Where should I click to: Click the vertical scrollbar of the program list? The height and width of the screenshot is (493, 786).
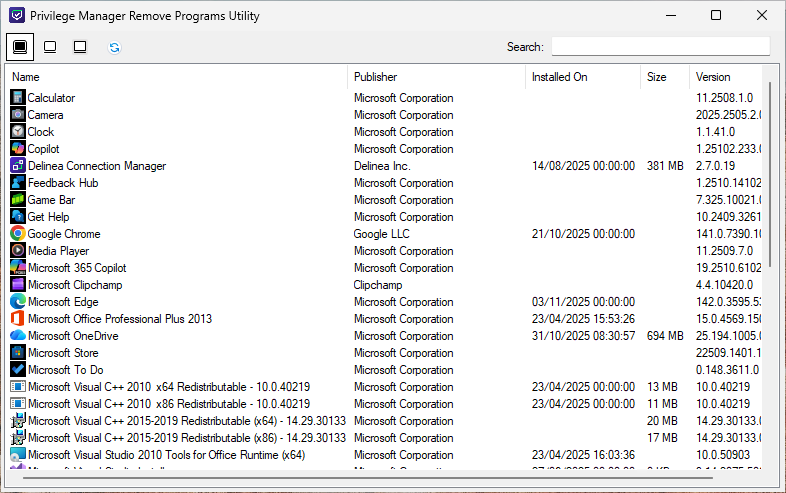(x=770, y=175)
